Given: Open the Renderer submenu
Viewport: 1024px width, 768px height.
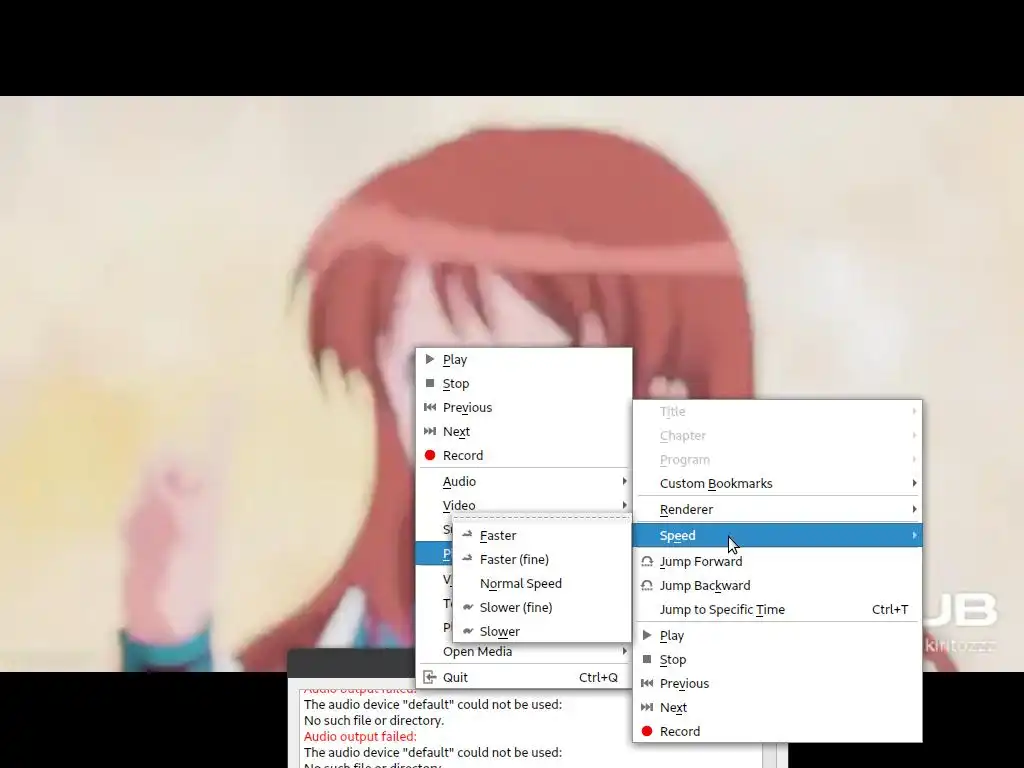Looking at the screenshot, I should (777, 509).
